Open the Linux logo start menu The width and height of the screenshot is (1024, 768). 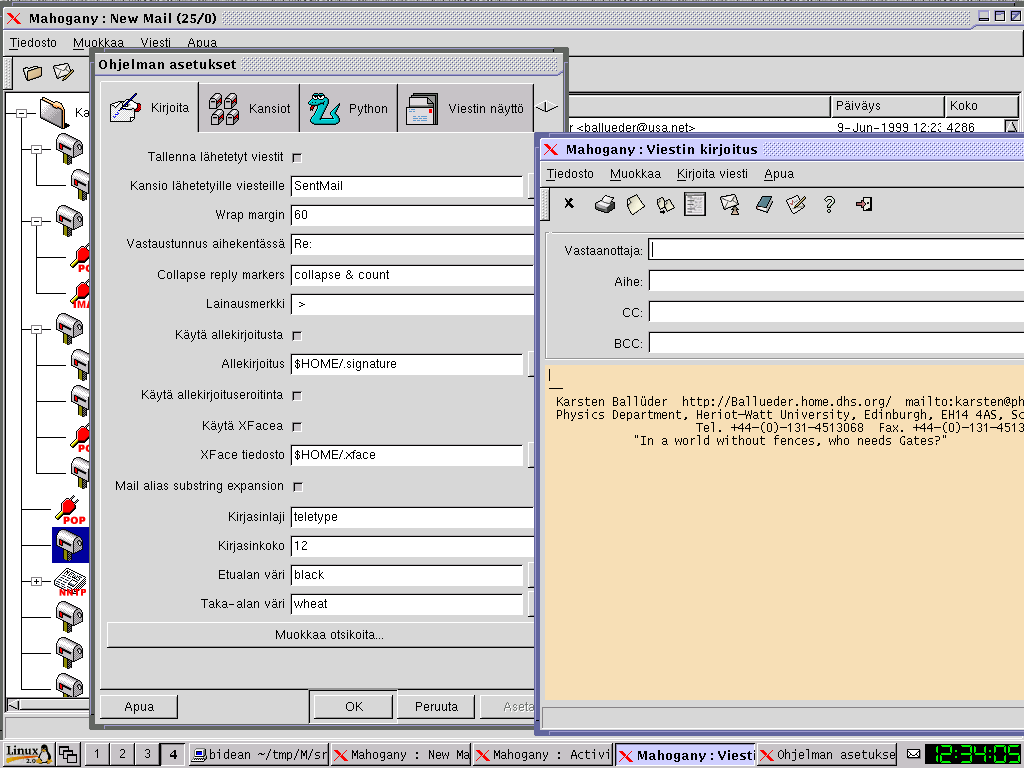28,754
